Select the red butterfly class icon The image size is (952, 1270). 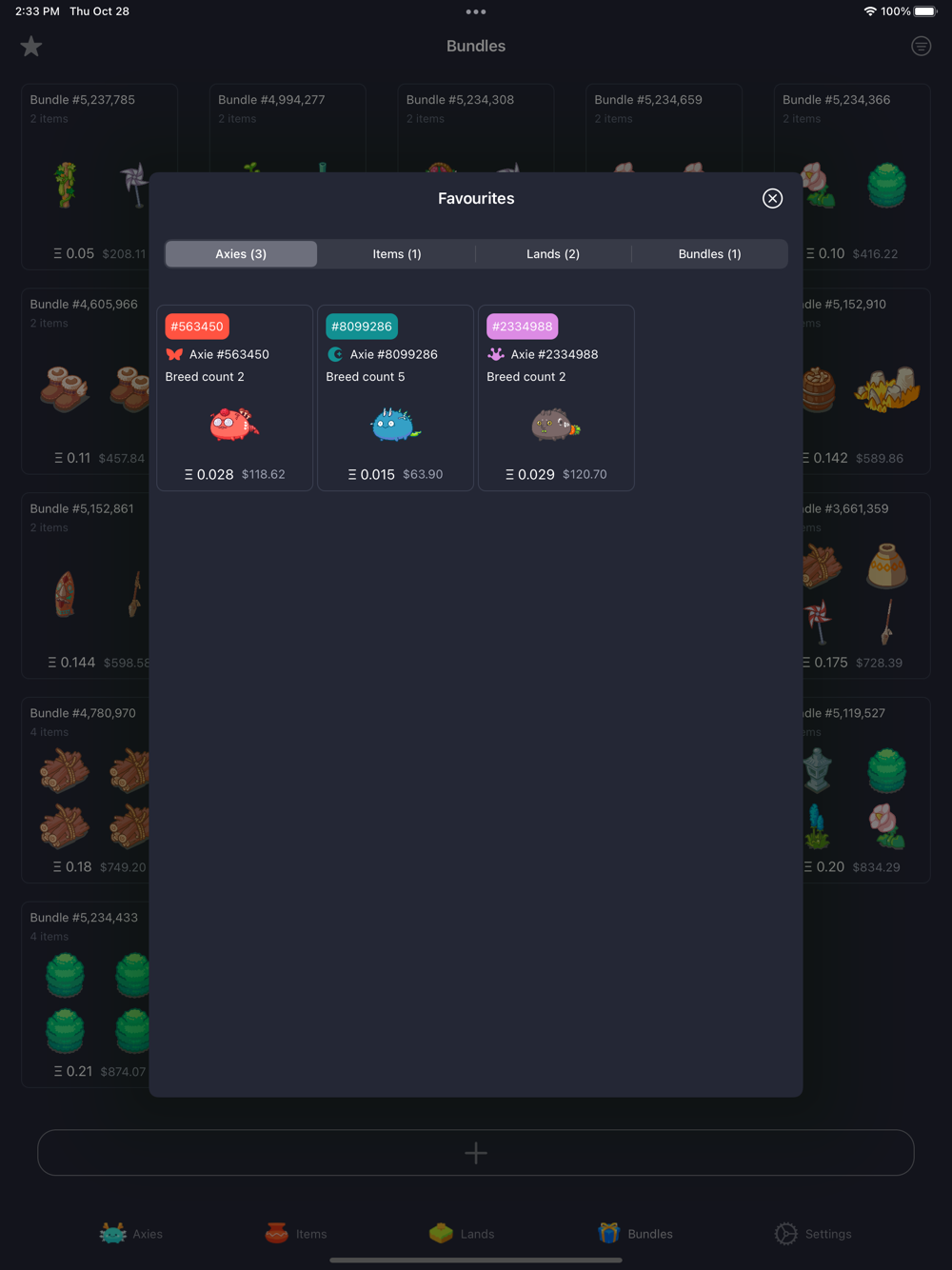pyautogui.click(x=174, y=354)
